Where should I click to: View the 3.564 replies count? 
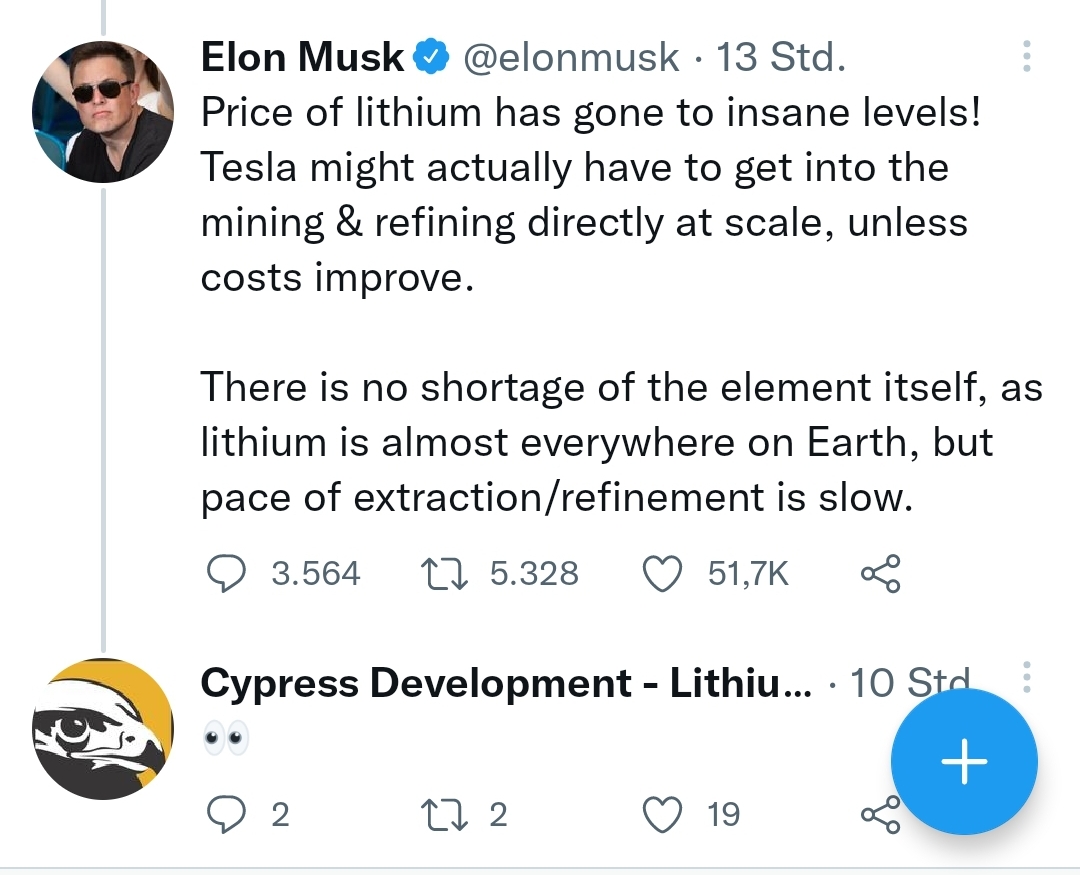tap(320, 573)
